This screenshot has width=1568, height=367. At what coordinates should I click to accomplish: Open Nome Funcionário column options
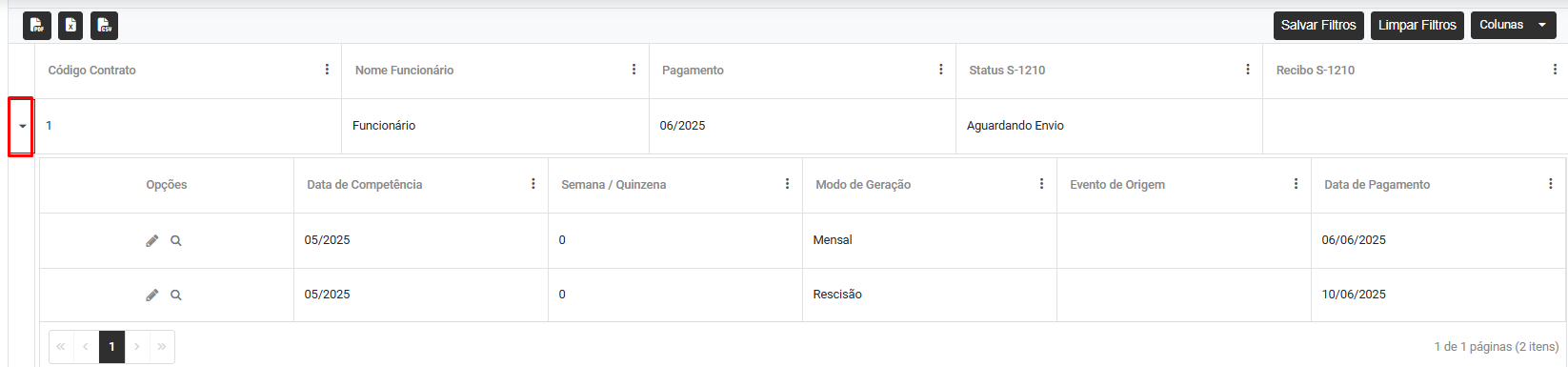point(633,70)
